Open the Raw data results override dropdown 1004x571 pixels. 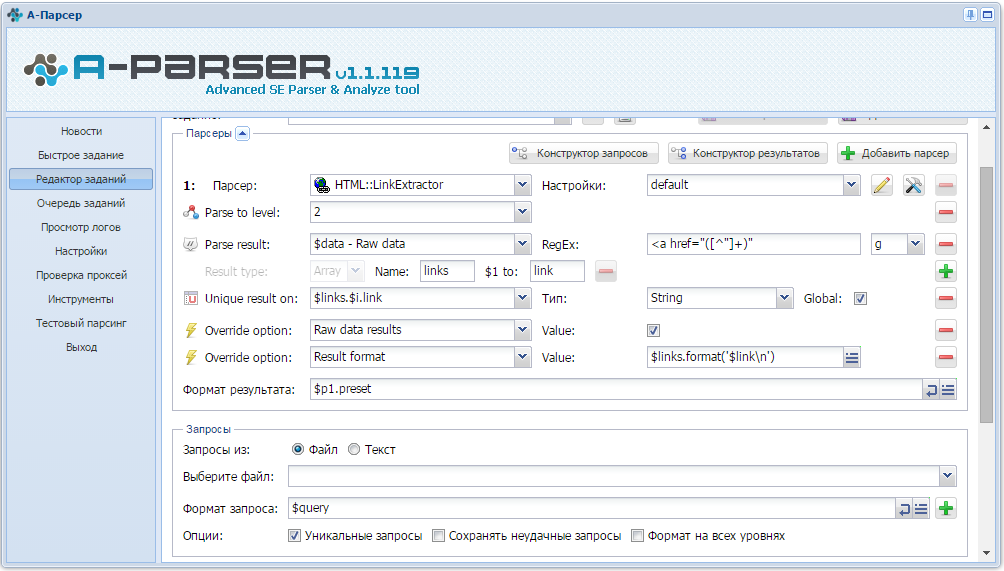[x=522, y=330]
